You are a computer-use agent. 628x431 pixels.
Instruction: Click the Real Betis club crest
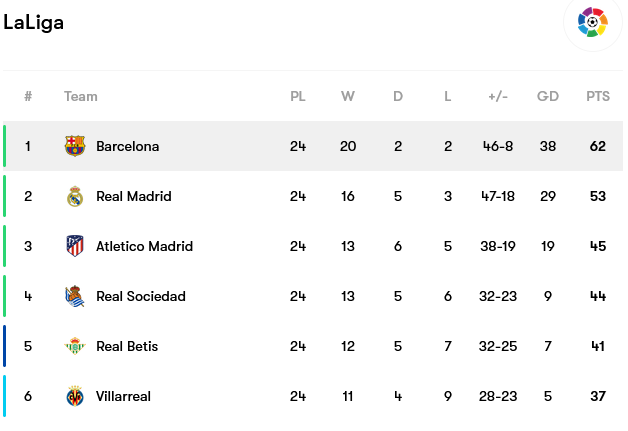pos(75,346)
